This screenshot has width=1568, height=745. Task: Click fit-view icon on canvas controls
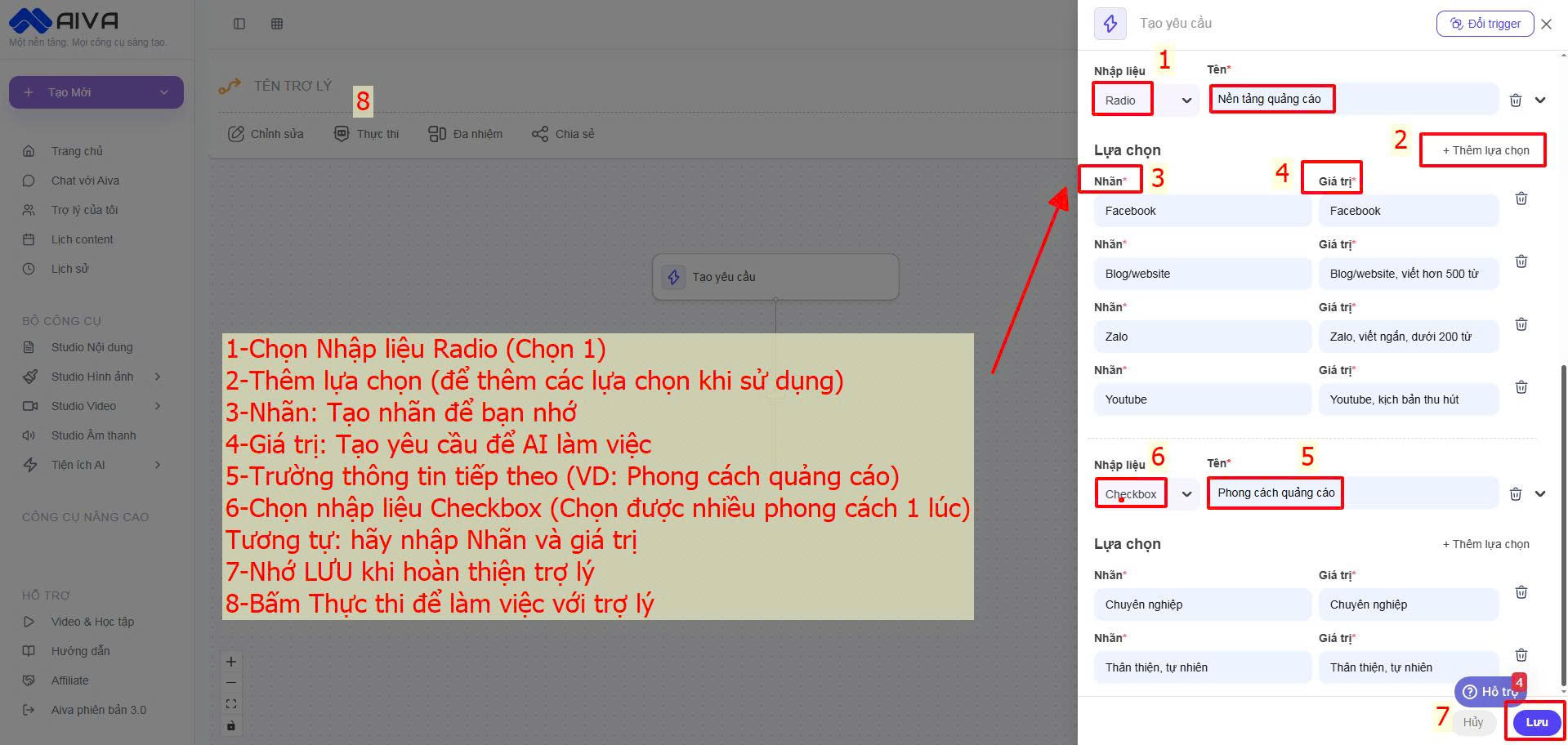[231, 703]
